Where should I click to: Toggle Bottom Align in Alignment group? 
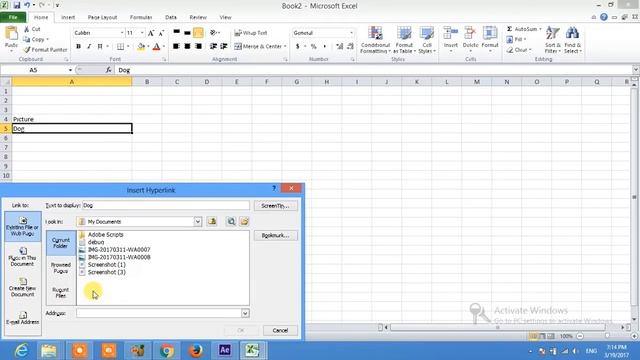coord(198,33)
